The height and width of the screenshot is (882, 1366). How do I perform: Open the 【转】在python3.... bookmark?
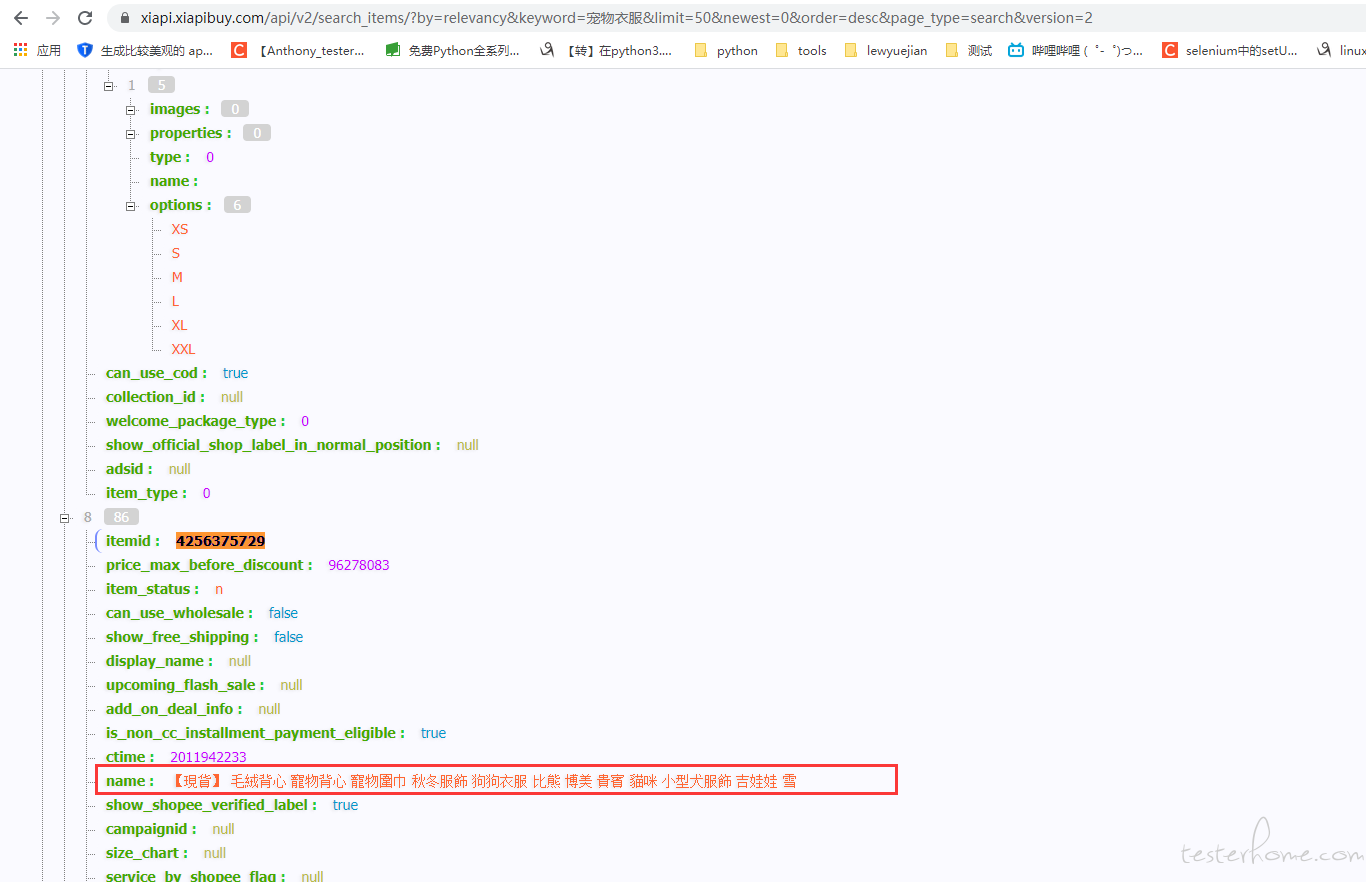point(605,50)
